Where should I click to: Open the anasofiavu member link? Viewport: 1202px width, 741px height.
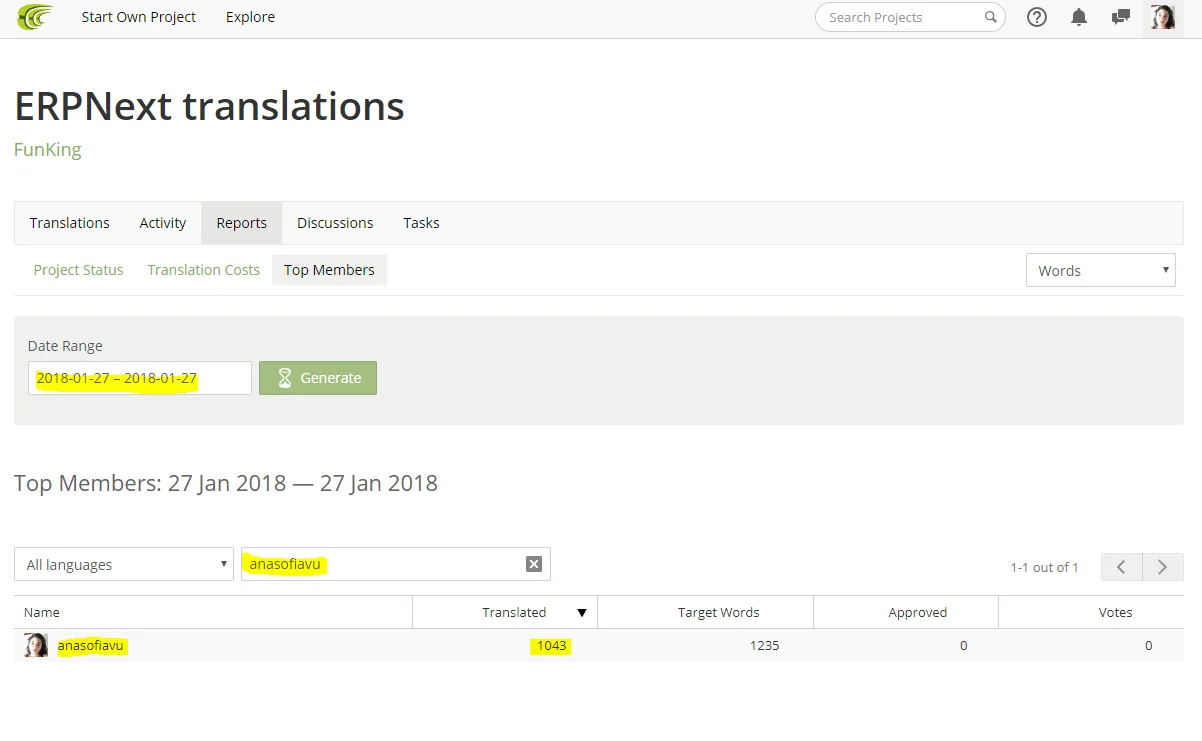tap(91, 646)
